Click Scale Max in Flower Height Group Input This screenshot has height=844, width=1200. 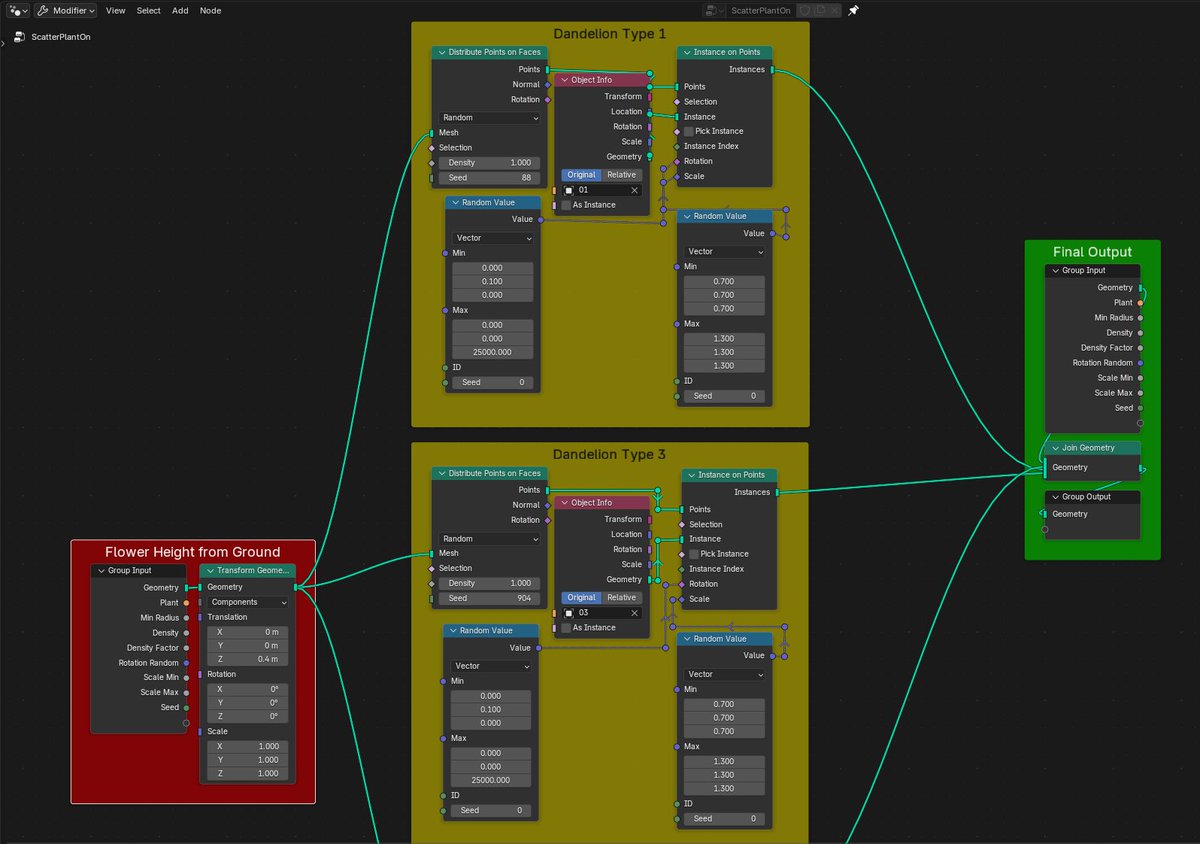point(160,692)
